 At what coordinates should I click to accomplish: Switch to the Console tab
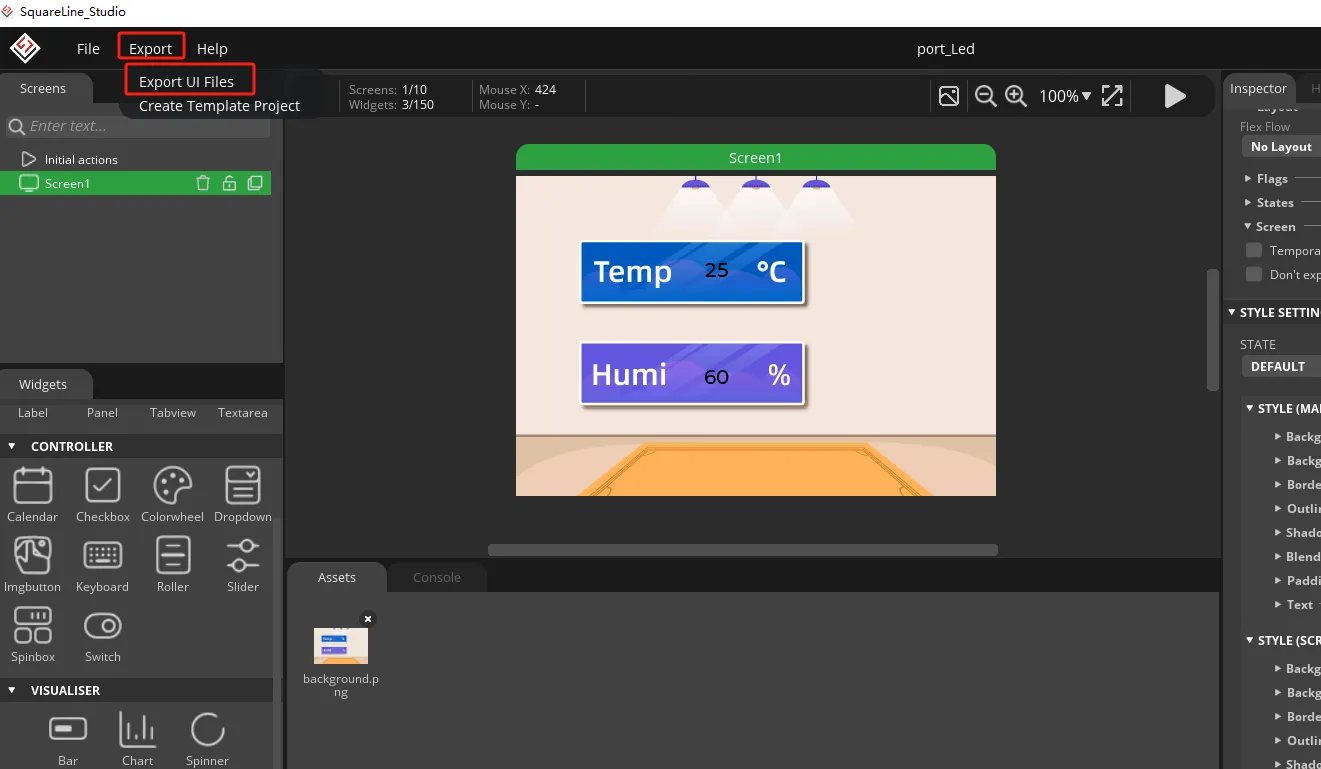437,577
